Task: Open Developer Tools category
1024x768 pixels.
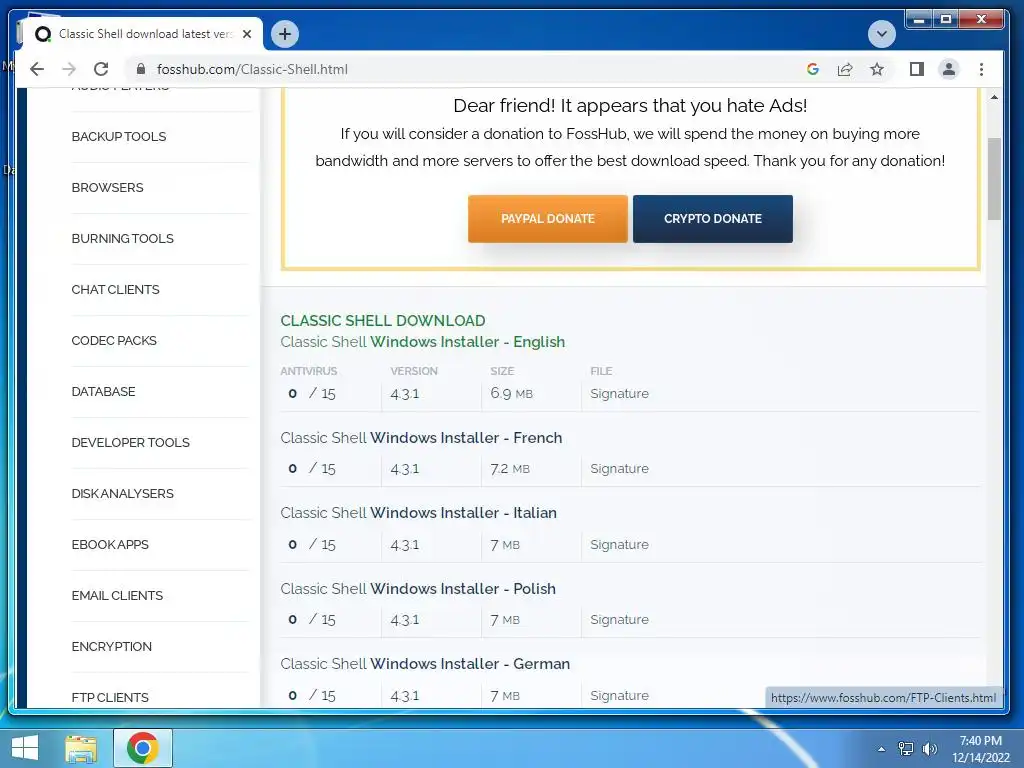Action: tap(131, 442)
